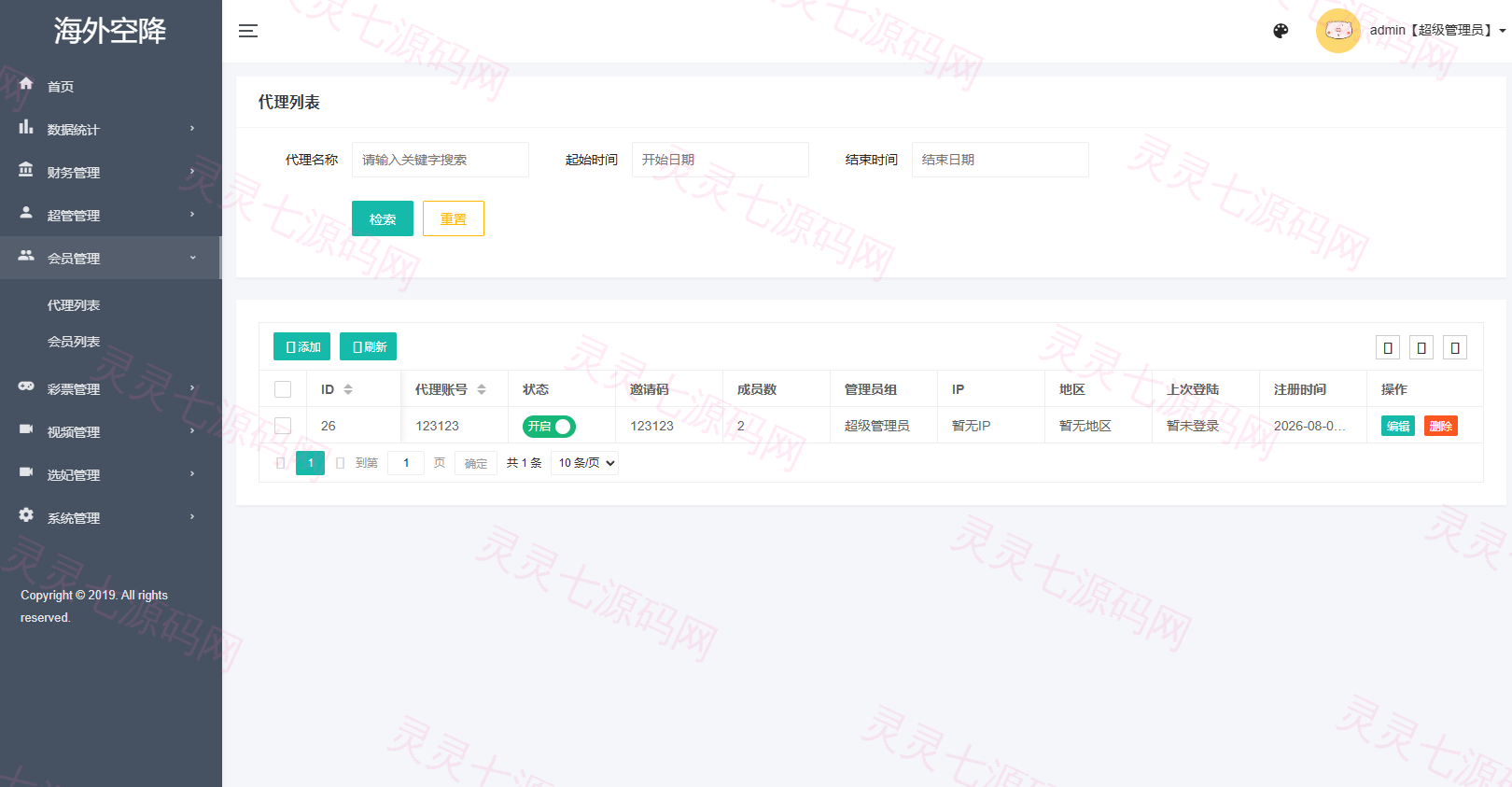
Task: Click the 添加 add button
Action: coord(302,346)
